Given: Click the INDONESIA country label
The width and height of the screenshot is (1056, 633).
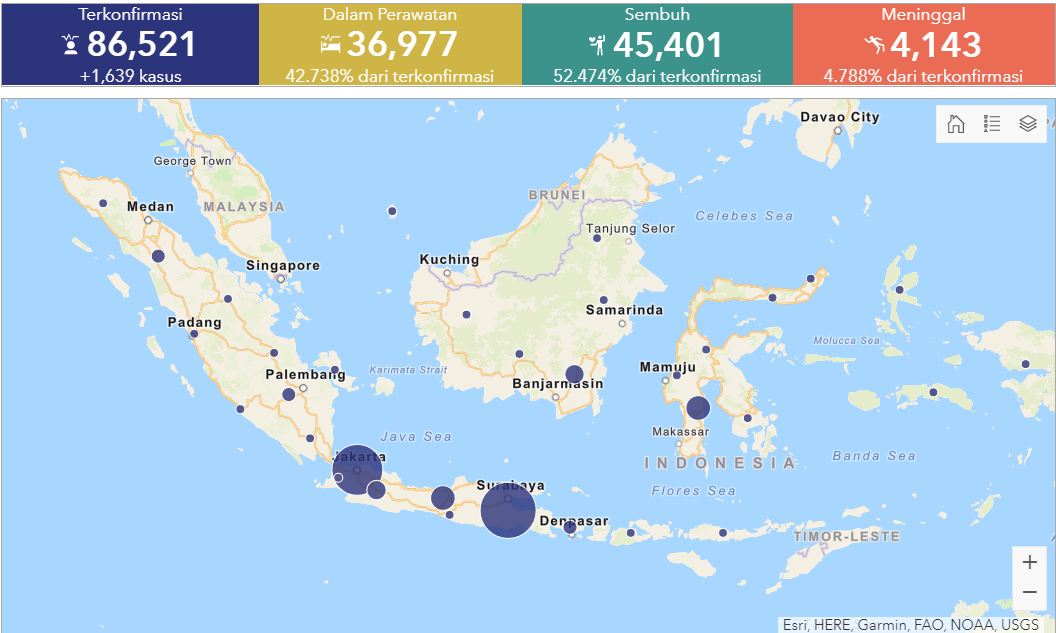Looking at the screenshot, I should click(720, 463).
